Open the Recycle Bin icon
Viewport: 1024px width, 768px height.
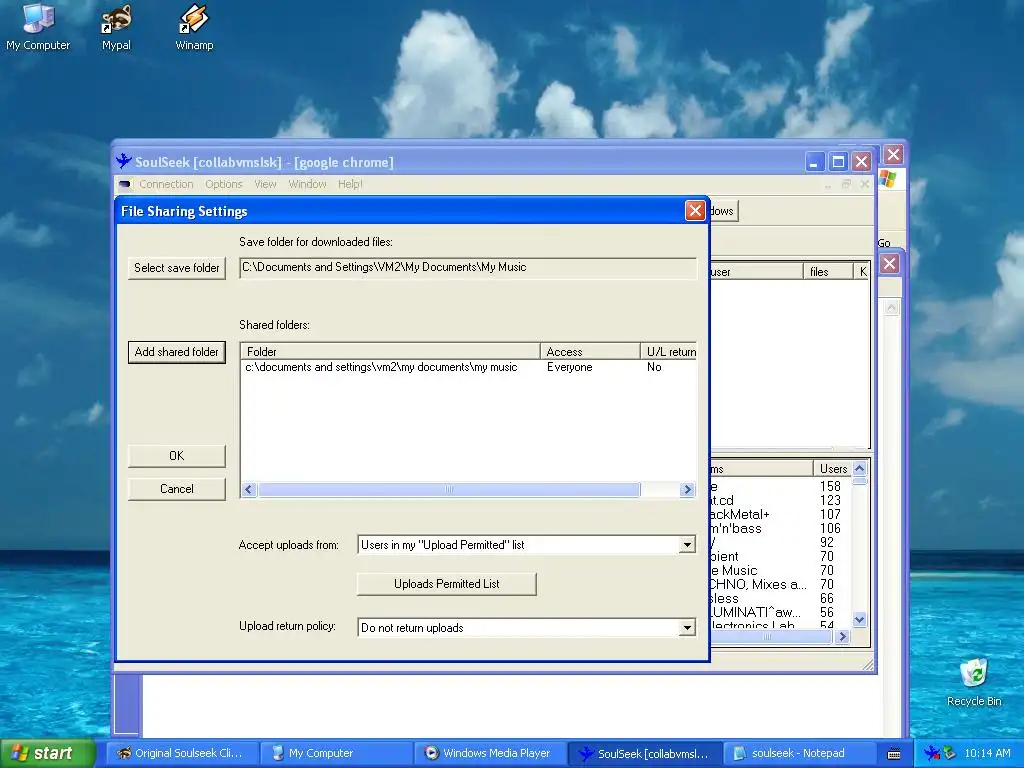[x=974, y=682]
